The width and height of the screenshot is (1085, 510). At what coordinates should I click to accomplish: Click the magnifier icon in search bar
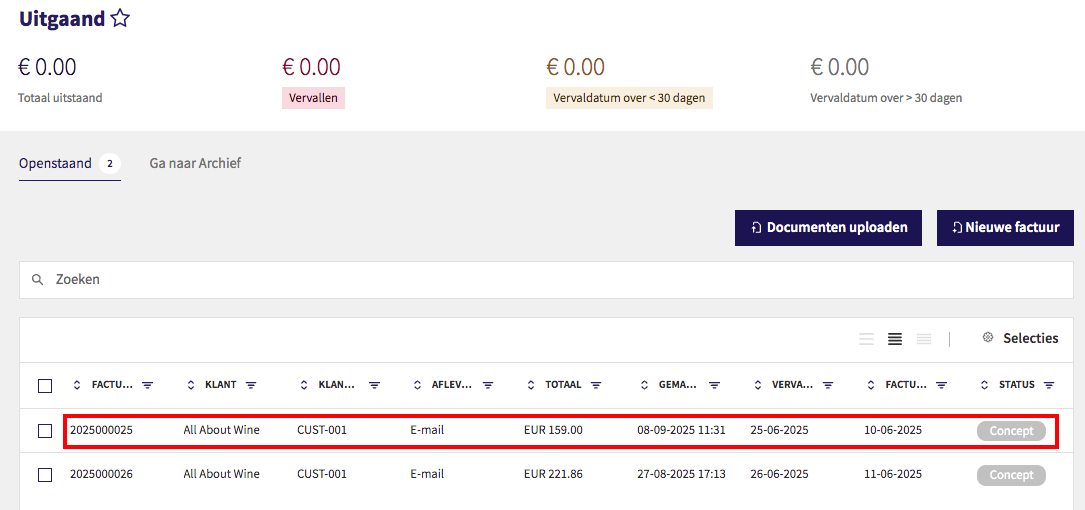(x=37, y=280)
